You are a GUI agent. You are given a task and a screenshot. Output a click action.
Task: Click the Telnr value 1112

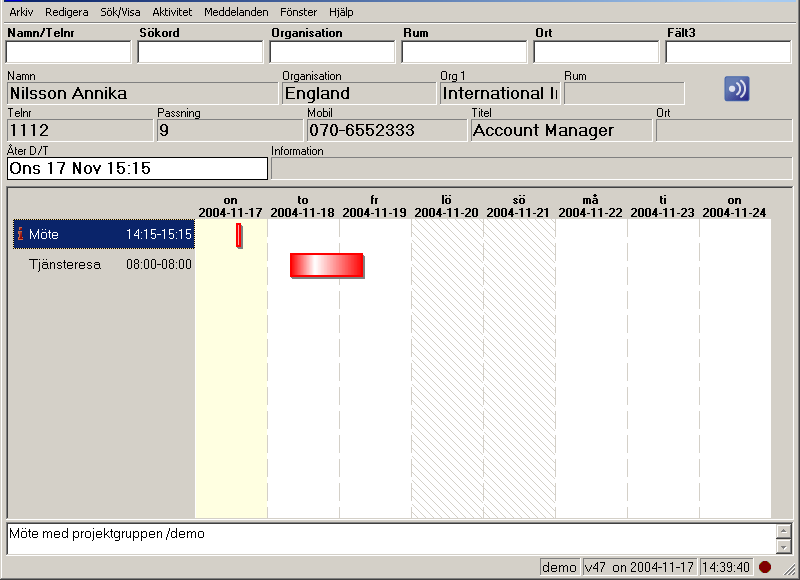pos(80,131)
